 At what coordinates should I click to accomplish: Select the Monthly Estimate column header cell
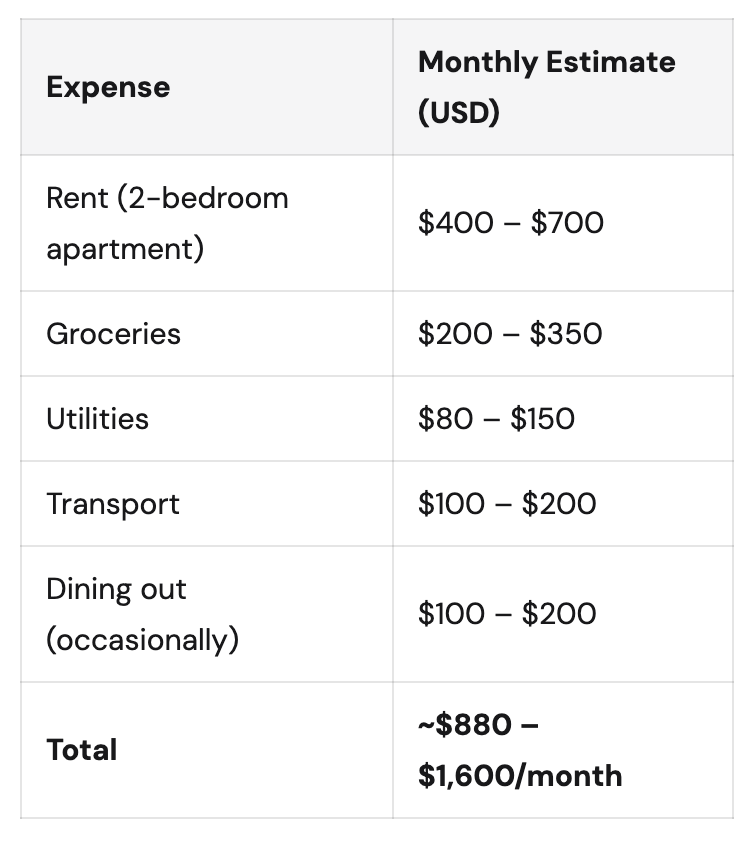point(546,87)
